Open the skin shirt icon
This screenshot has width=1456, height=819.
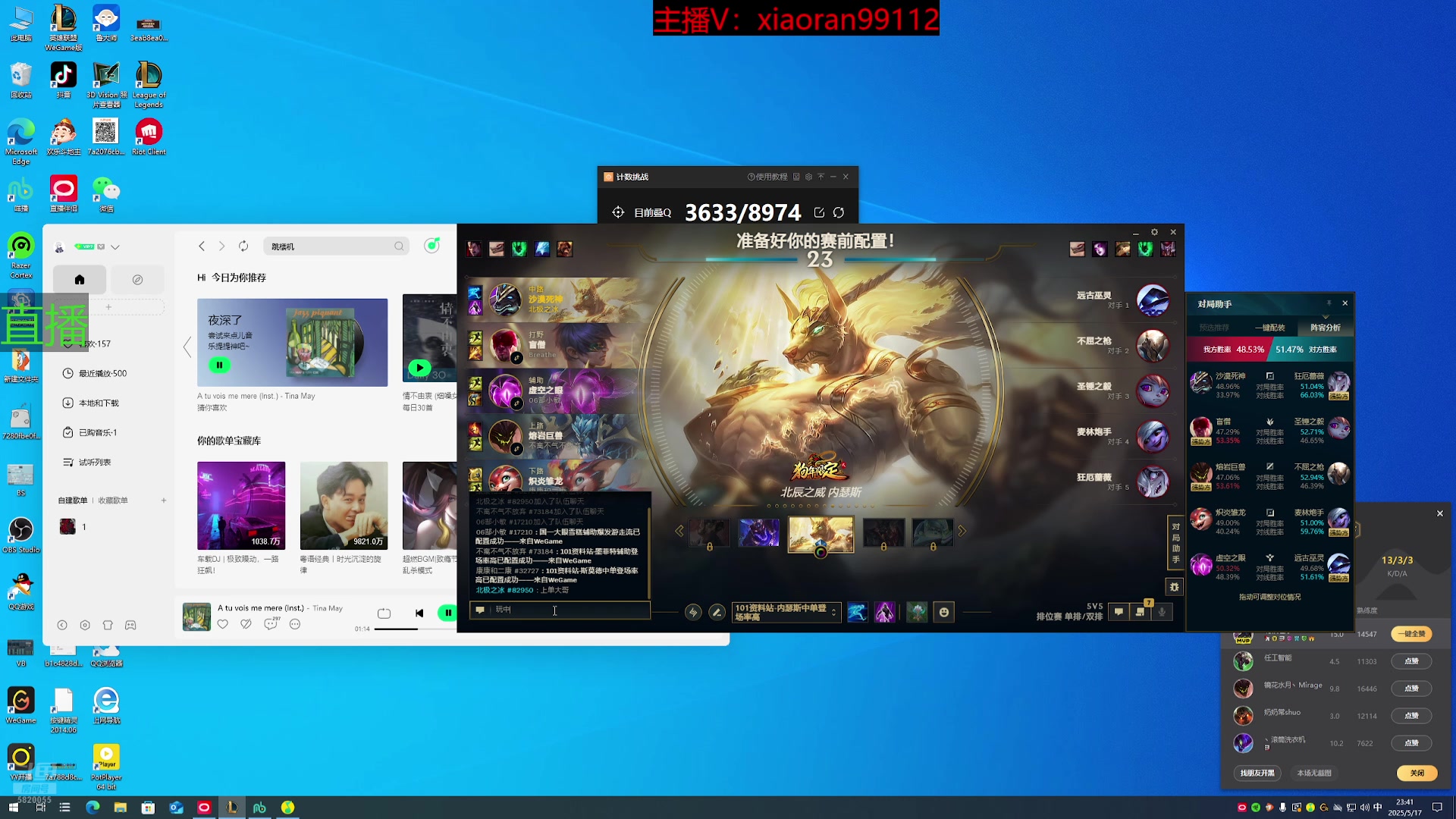(x=108, y=626)
